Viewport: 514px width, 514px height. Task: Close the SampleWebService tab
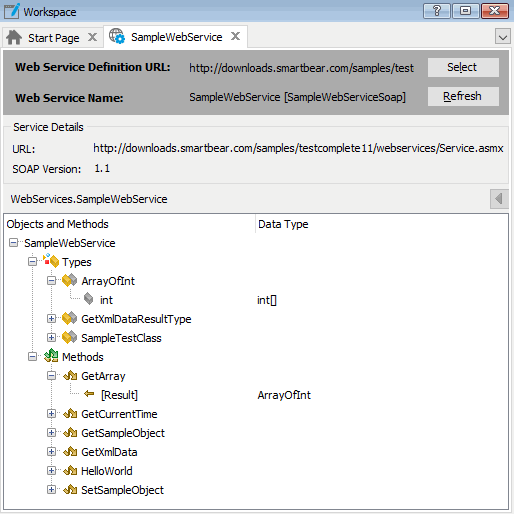tap(235, 36)
